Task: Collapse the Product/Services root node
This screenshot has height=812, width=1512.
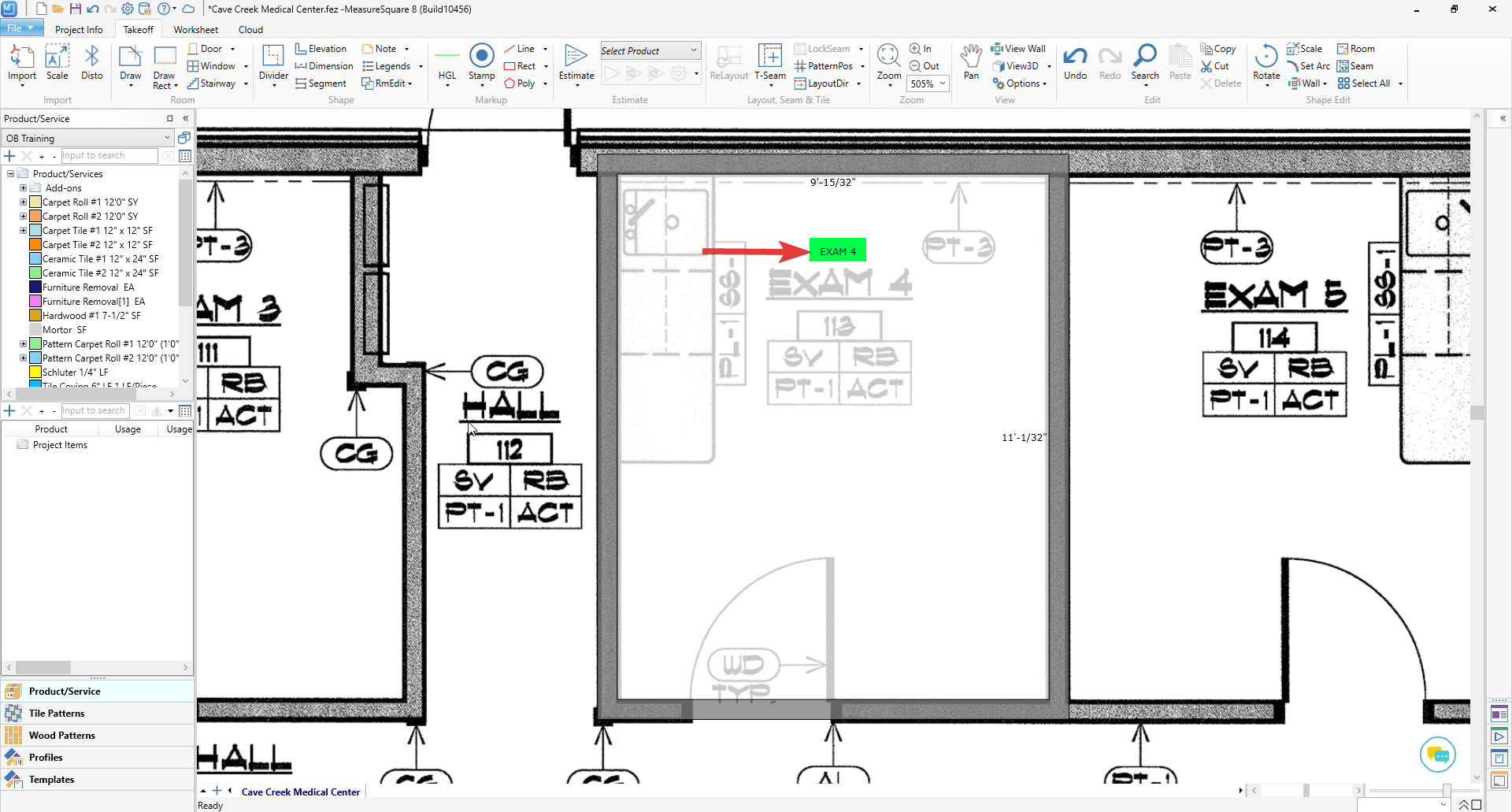Action: pos(10,174)
